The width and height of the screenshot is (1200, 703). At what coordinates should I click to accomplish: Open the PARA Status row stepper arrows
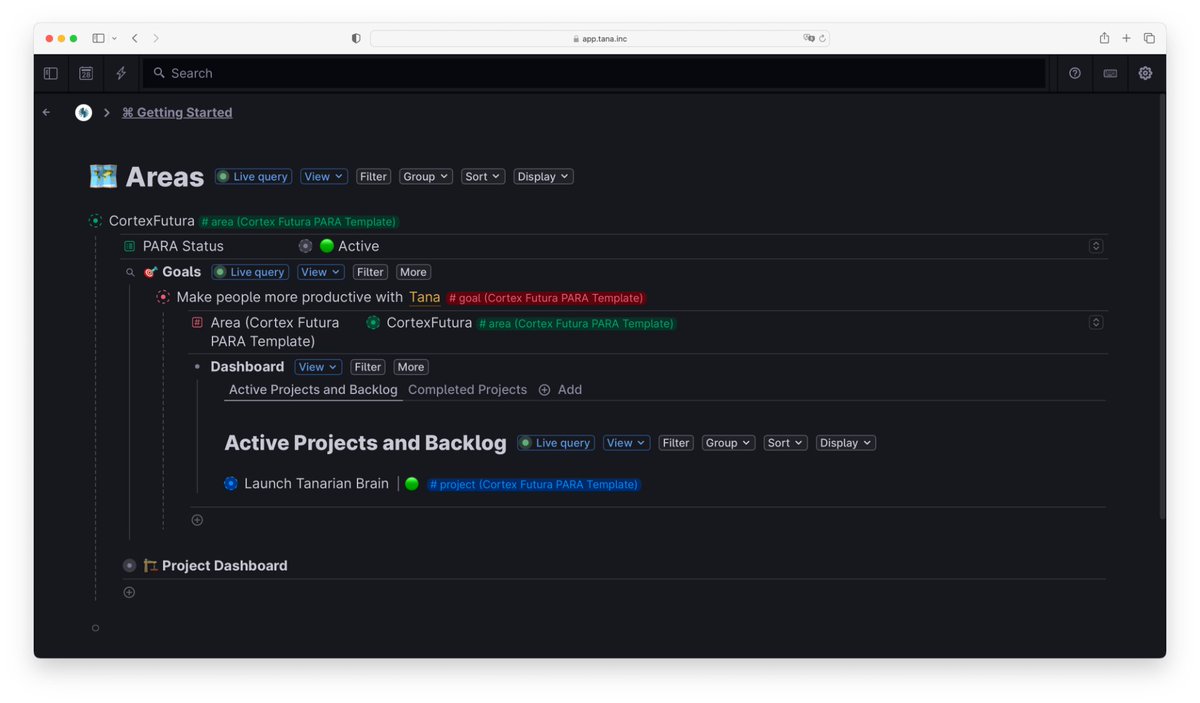pos(1096,246)
